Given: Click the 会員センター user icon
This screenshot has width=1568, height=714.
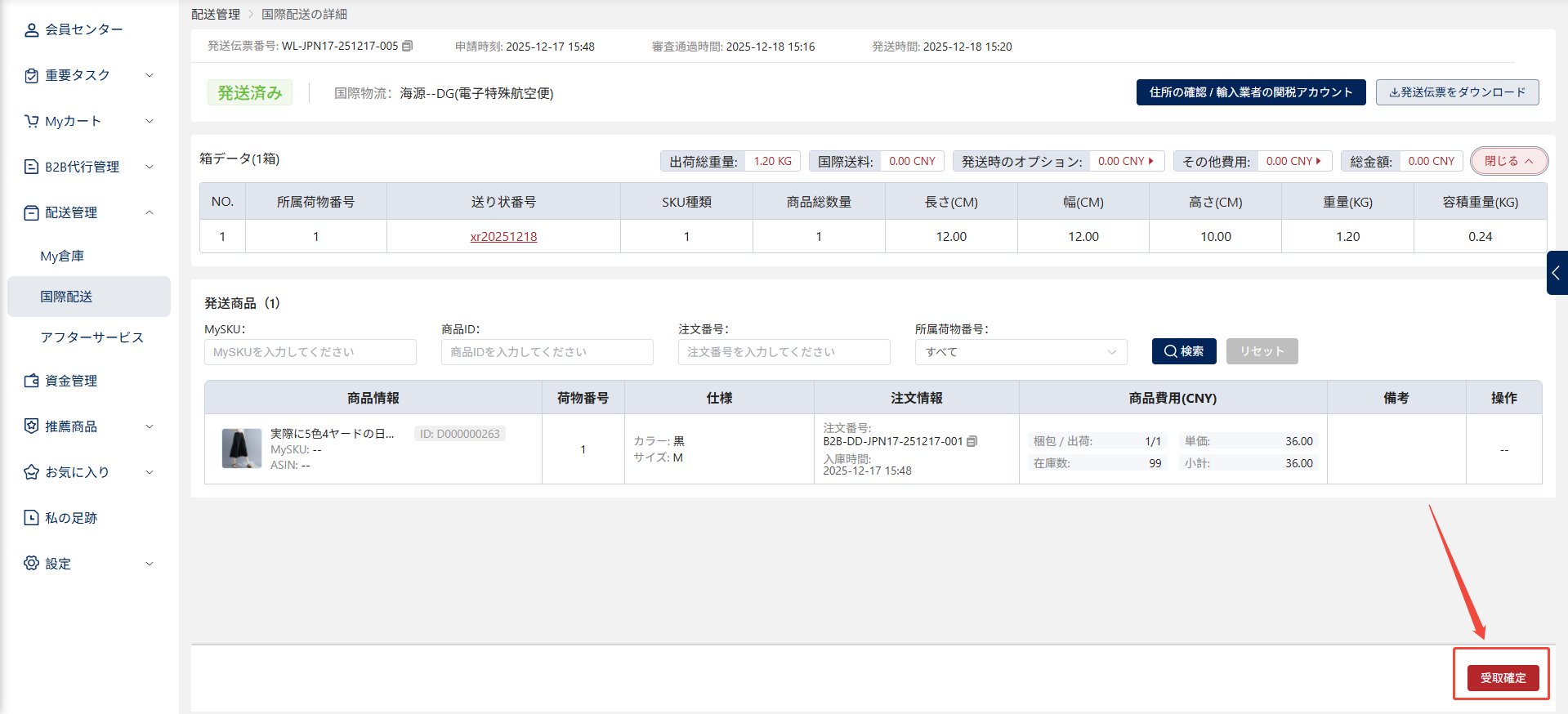Looking at the screenshot, I should click(x=31, y=30).
